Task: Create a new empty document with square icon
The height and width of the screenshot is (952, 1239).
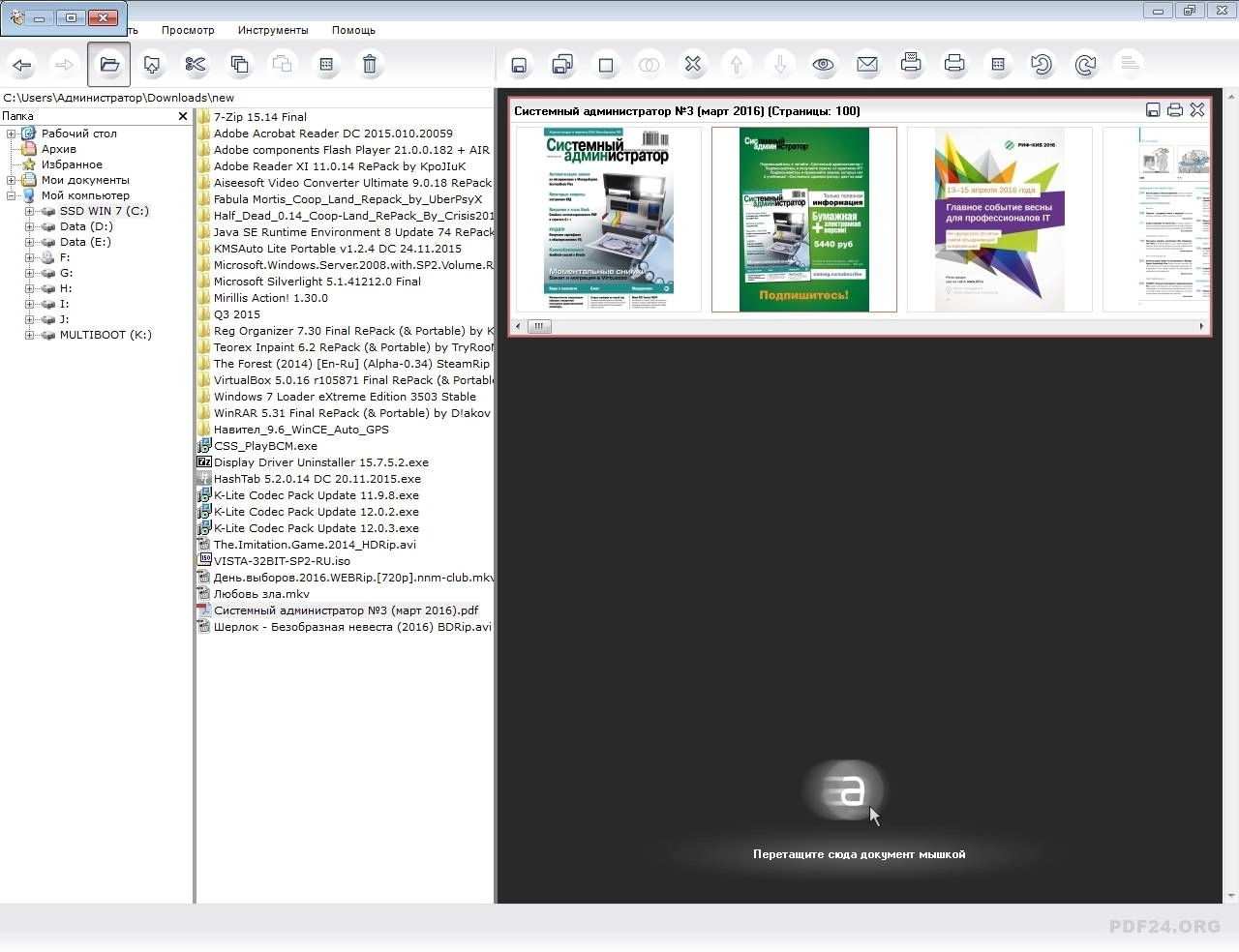Action: (x=606, y=65)
